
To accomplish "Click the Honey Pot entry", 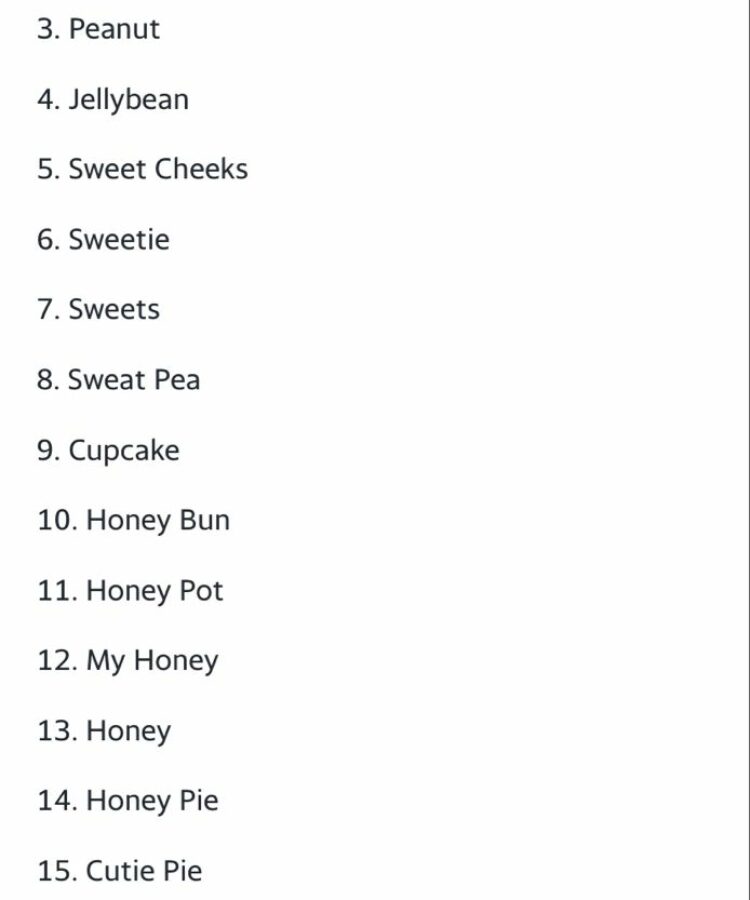I will (x=154, y=591).
